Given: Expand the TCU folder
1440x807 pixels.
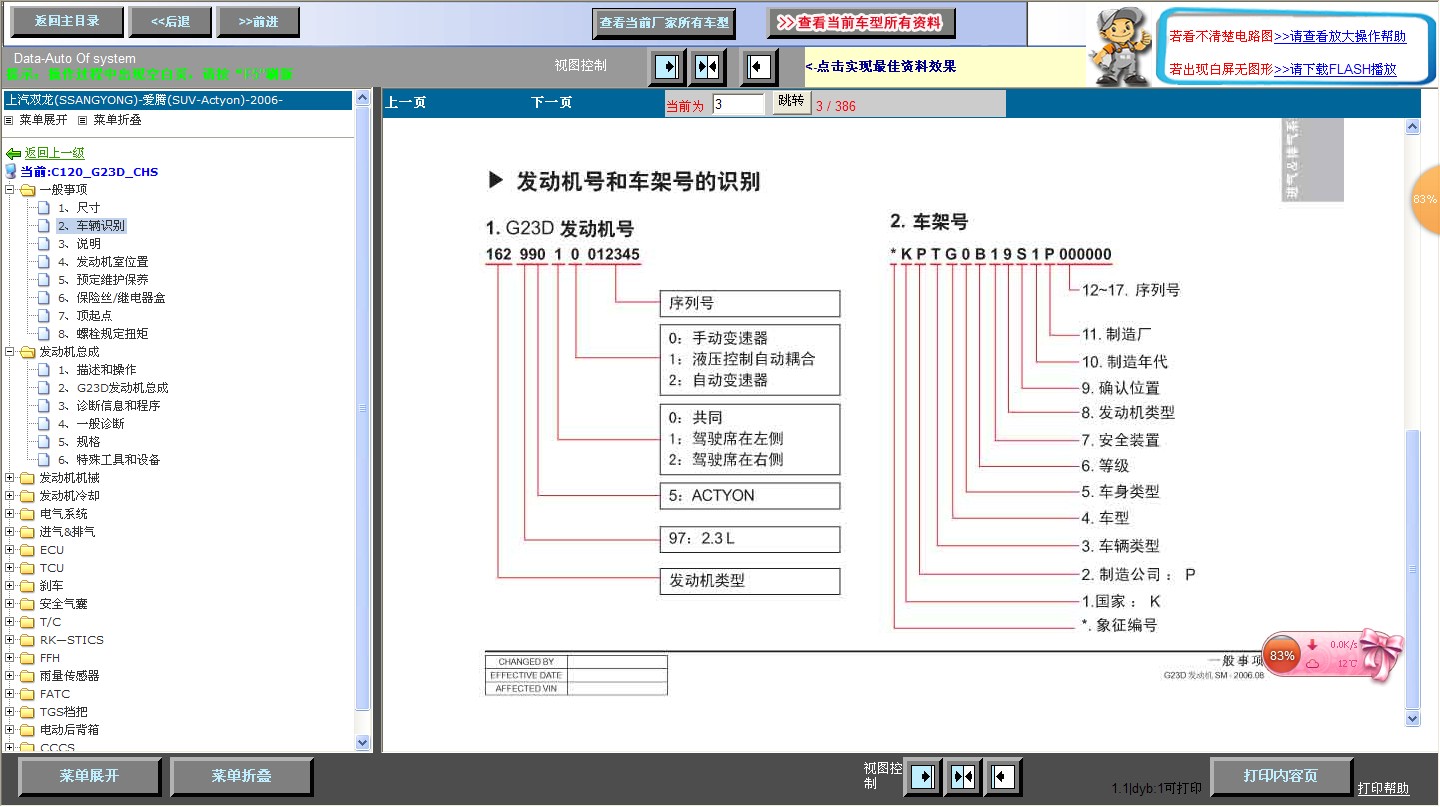Looking at the screenshot, I should [10, 568].
